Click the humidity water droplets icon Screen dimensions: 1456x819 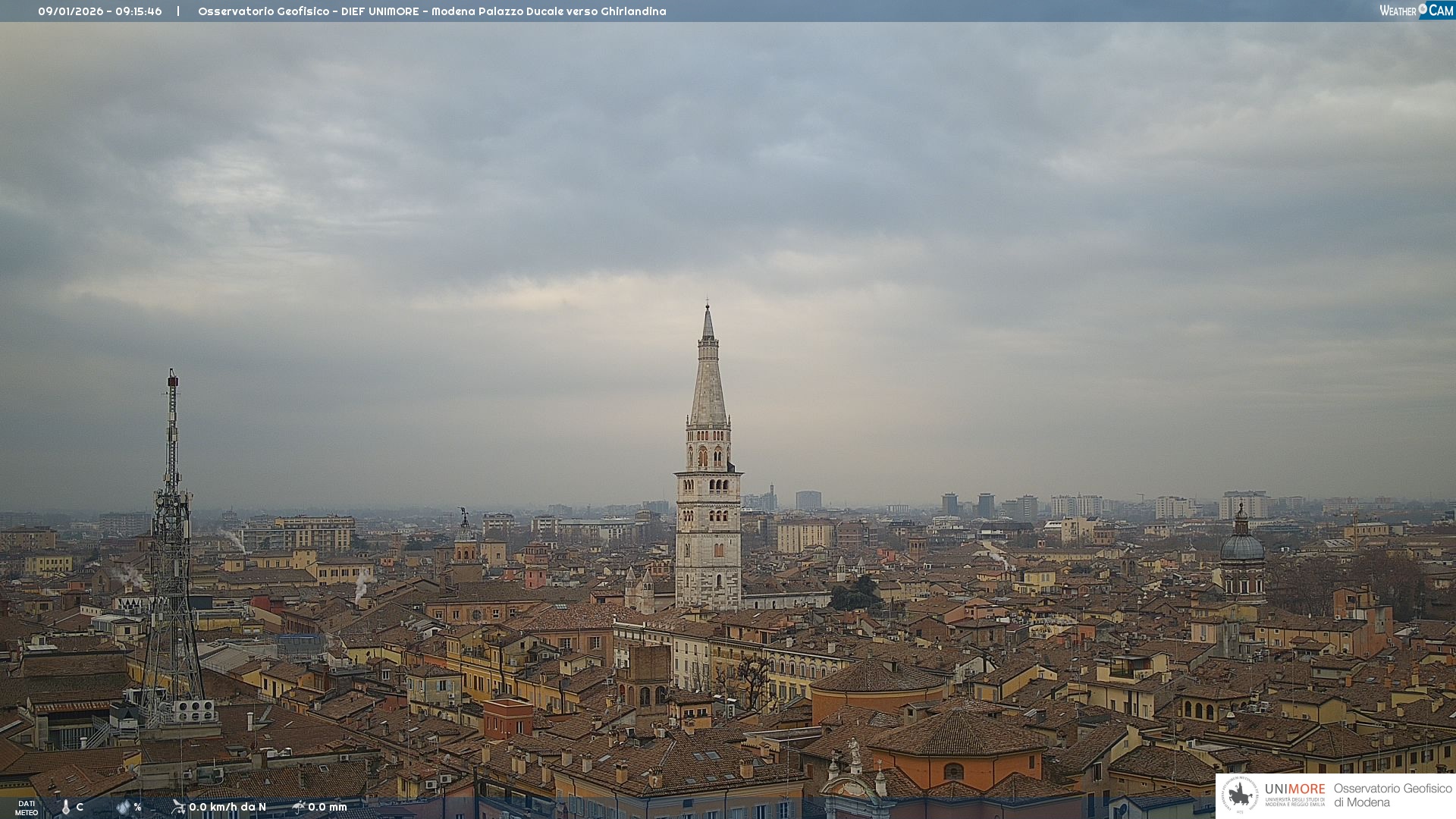(123, 808)
